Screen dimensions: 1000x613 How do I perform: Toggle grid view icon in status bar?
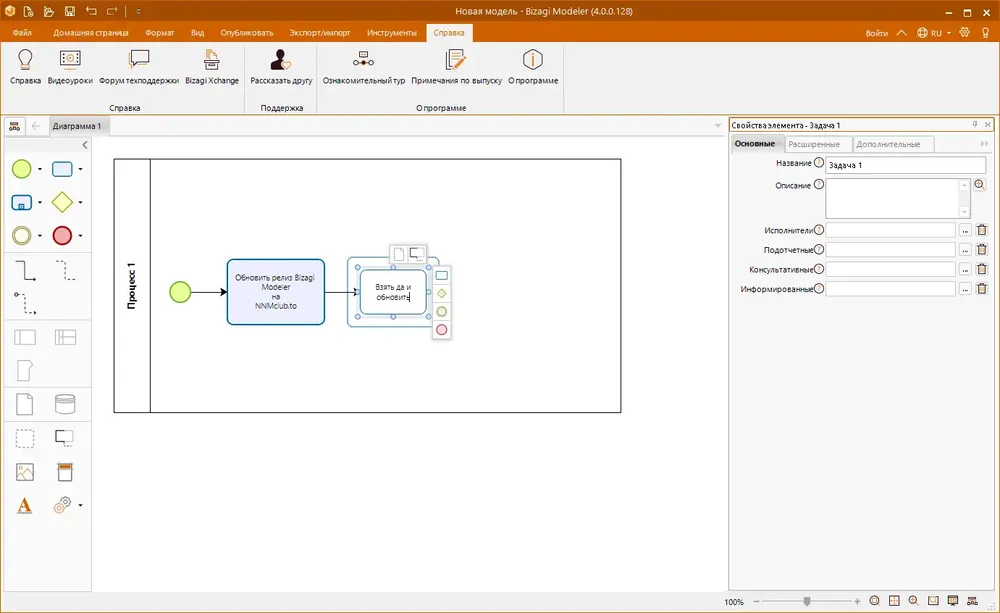pyautogui.click(x=894, y=601)
